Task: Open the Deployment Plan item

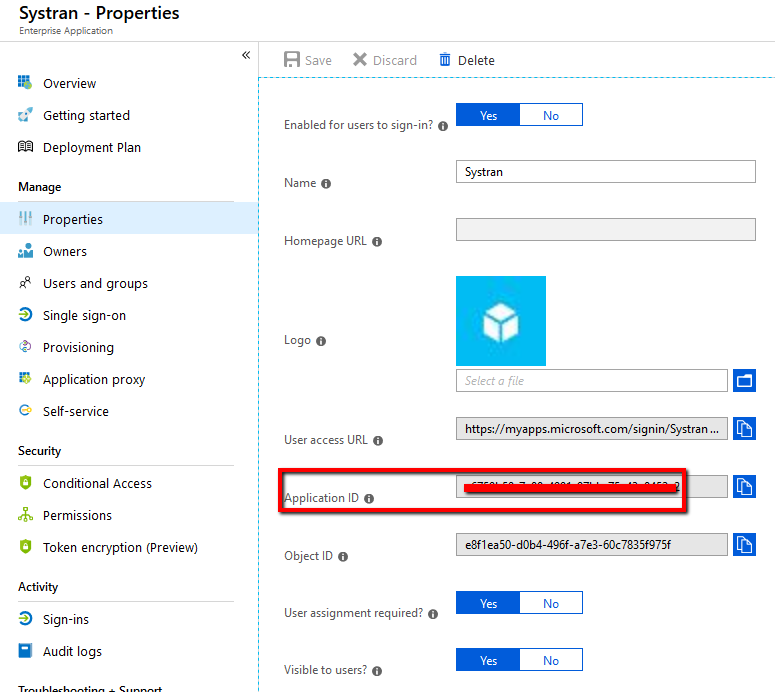Action: pos(91,148)
